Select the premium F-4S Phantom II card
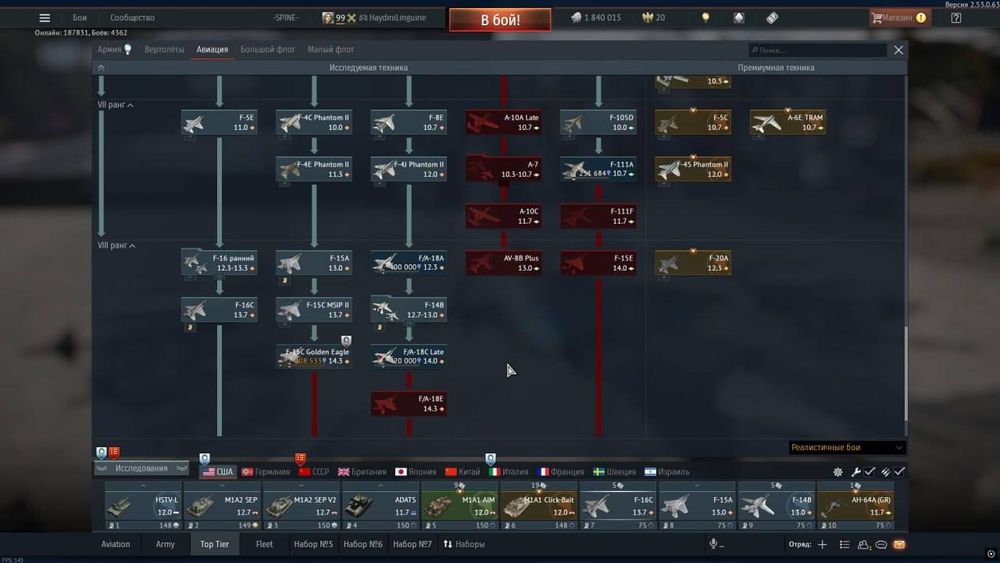Screen dimensions: 1000x563 coord(693,169)
